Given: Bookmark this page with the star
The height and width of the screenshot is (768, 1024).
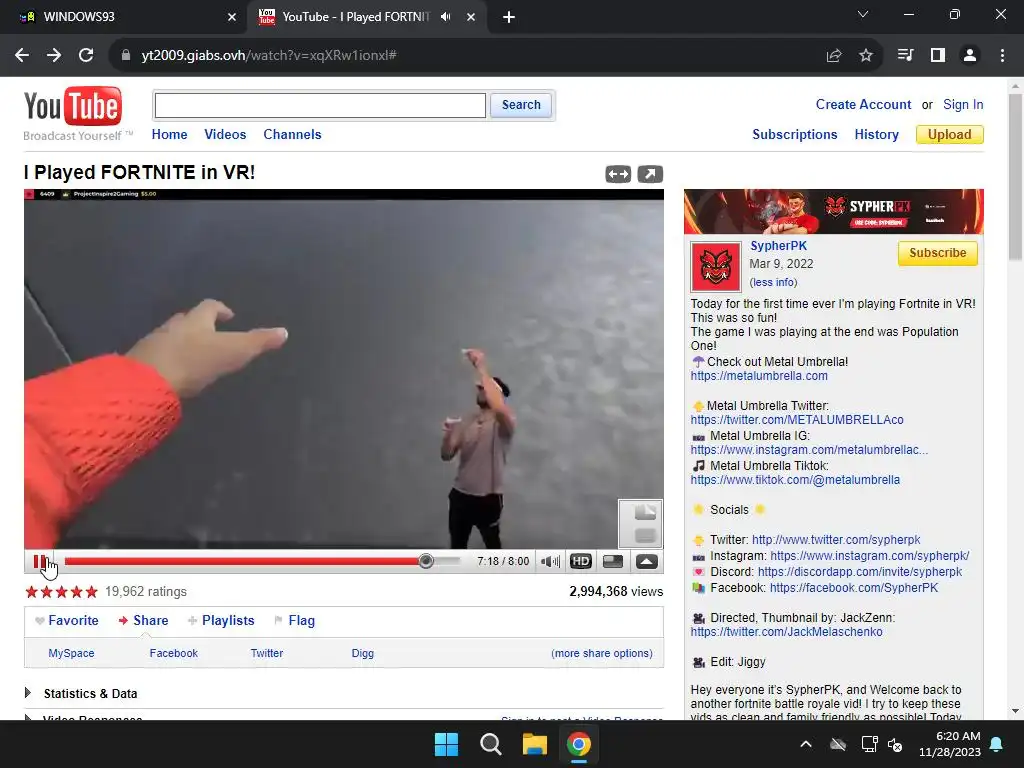Looking at the screenshot, I should 866,56.
